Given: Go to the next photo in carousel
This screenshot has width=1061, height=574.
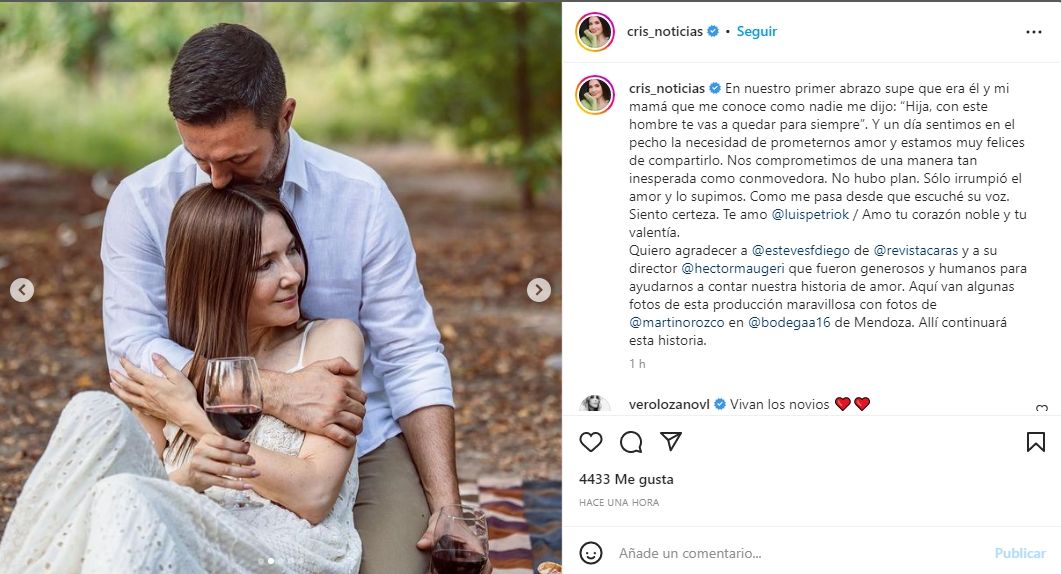Looking at the screenshot, I should [x=539, y=290].
